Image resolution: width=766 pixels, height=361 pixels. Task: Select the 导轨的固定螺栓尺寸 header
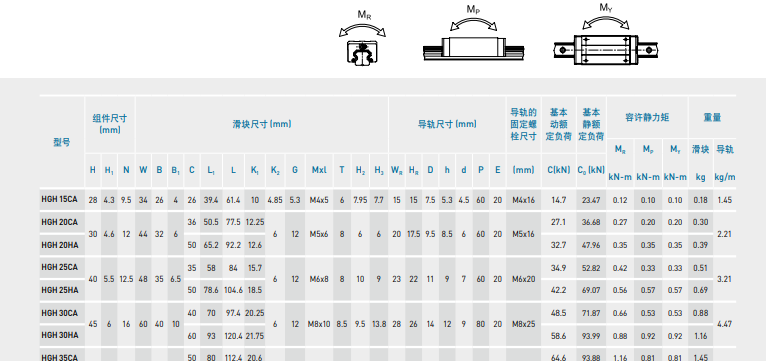[524, 124]
